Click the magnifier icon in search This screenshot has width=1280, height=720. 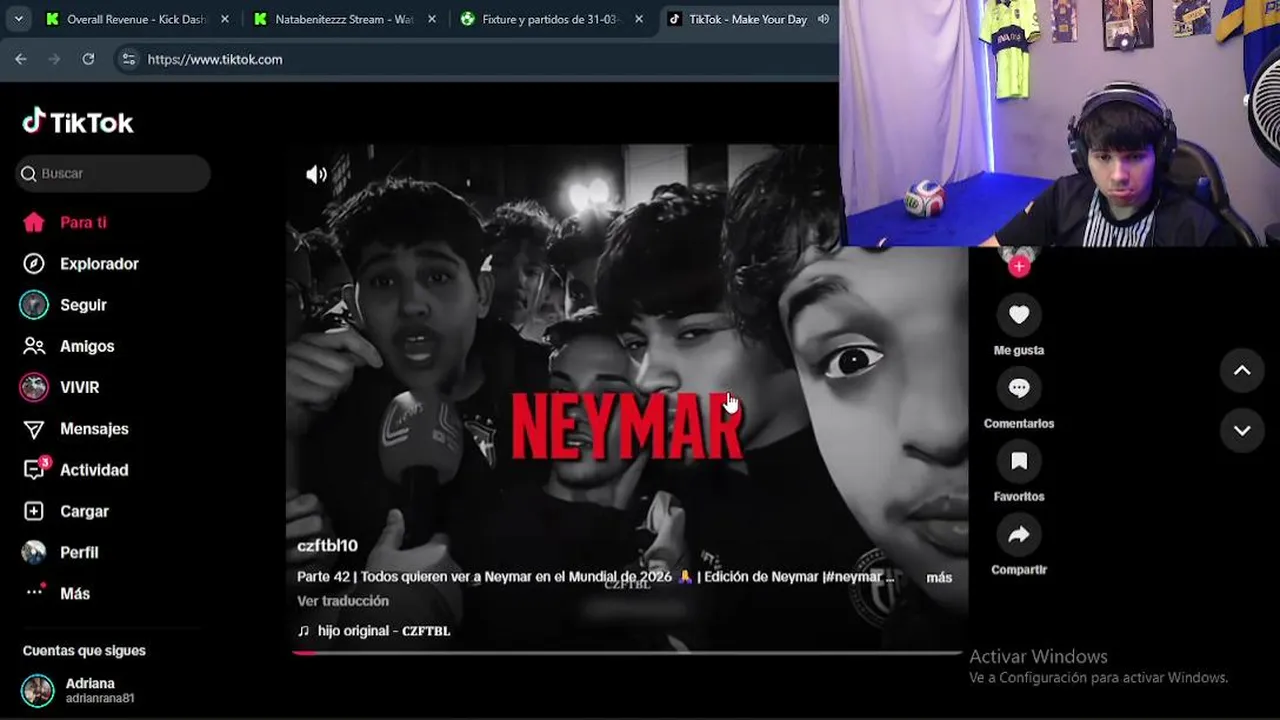tap(29, 174)
